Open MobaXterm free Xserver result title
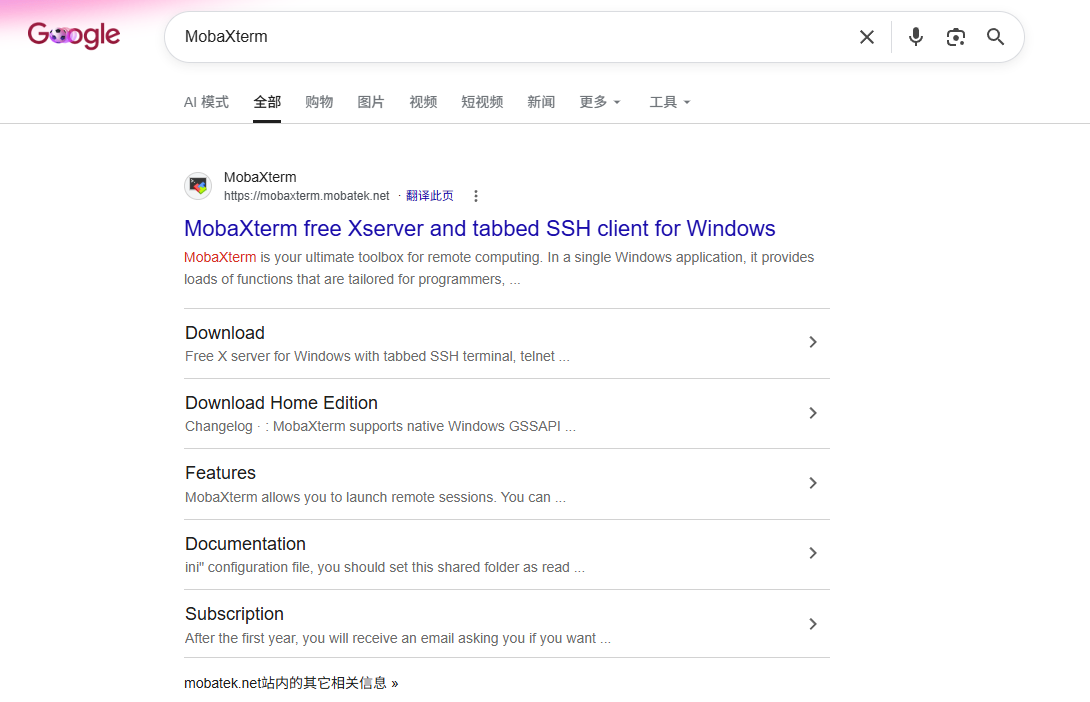Image resolution: width=1090 pixels, height=702 pixels. click(480, 228)
